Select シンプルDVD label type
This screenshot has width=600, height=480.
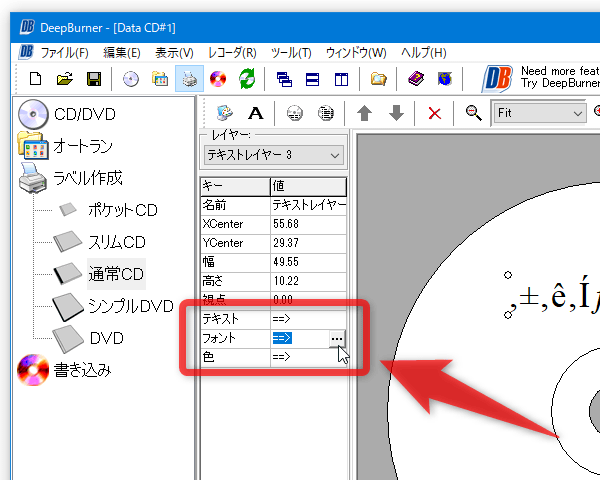(x=130, y=306)
